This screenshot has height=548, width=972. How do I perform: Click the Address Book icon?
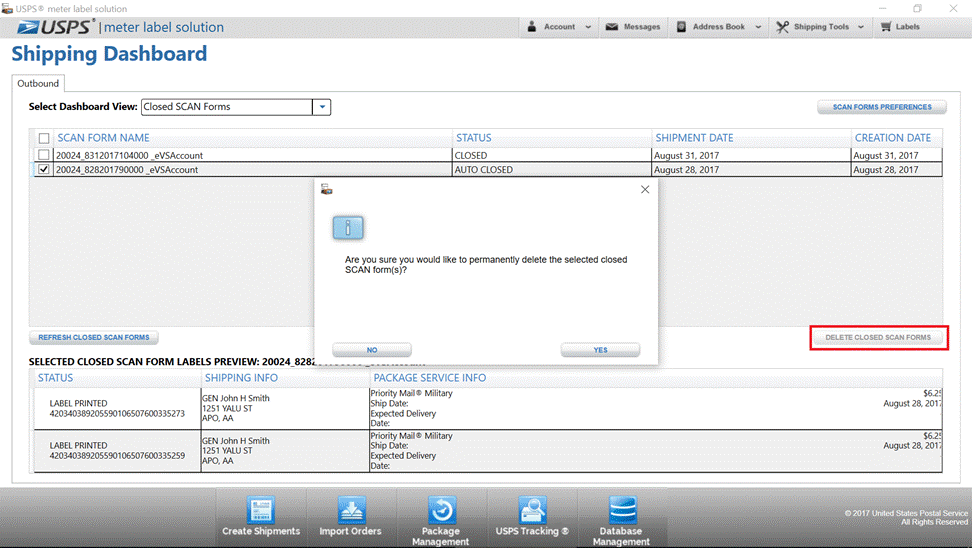(681, 27)
